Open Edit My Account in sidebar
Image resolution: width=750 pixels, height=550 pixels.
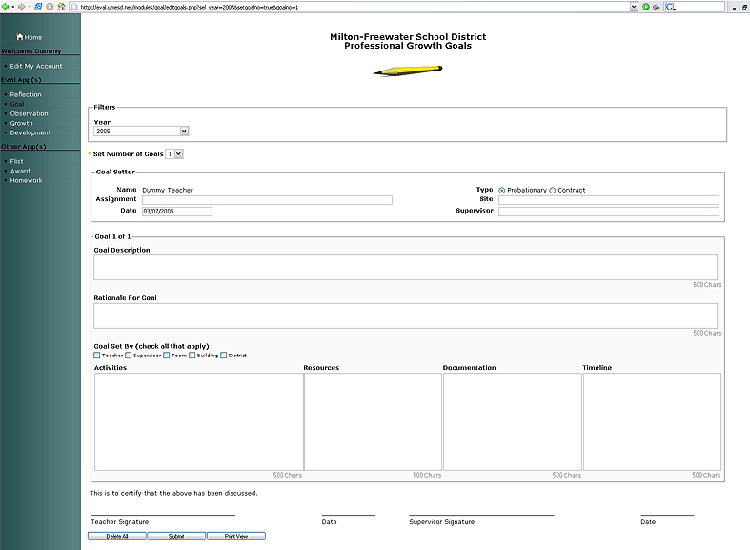pyautogui.click(x=36, y=66)
